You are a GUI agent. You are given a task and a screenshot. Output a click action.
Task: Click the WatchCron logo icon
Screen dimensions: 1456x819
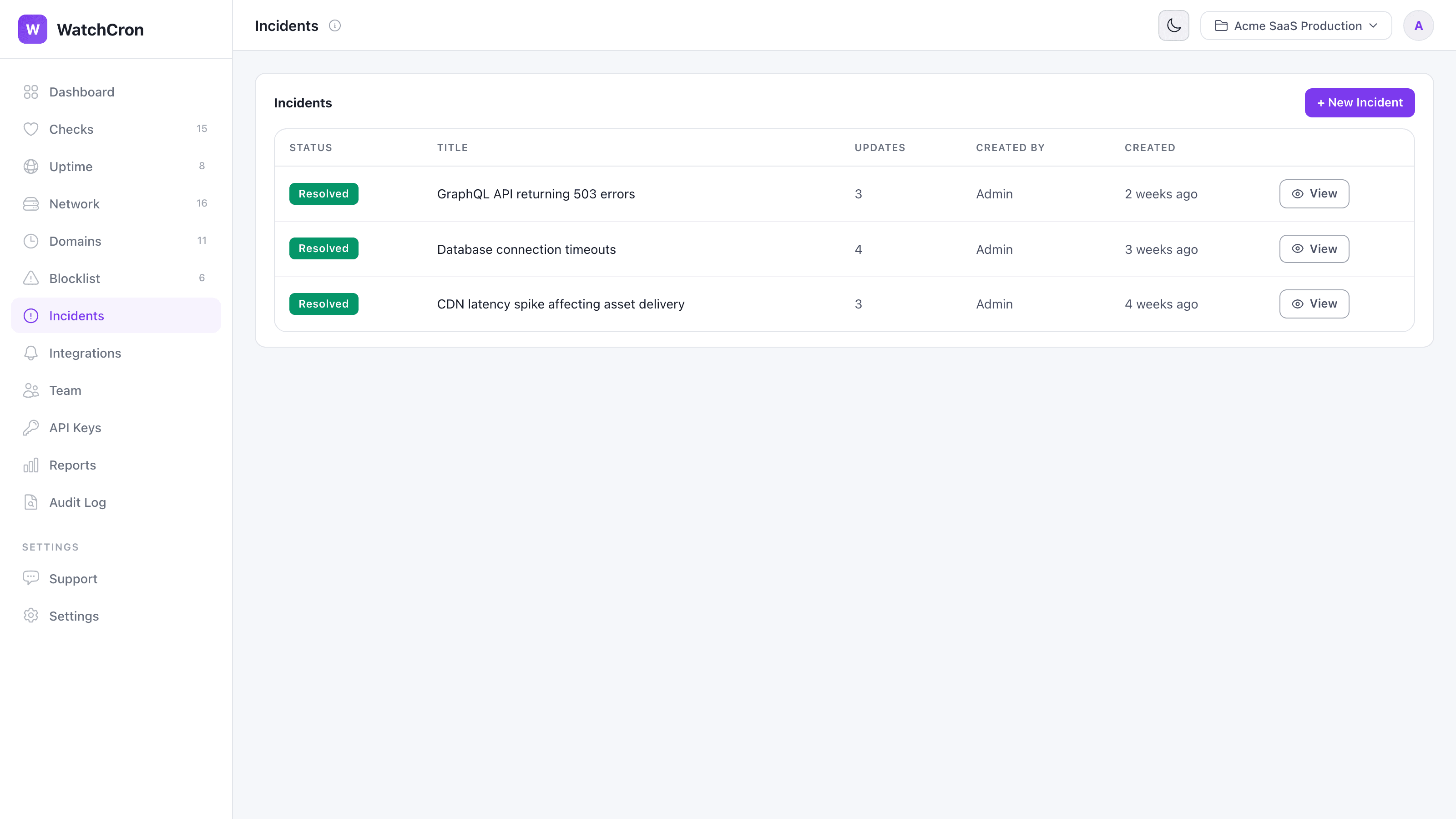click(33, 30)
